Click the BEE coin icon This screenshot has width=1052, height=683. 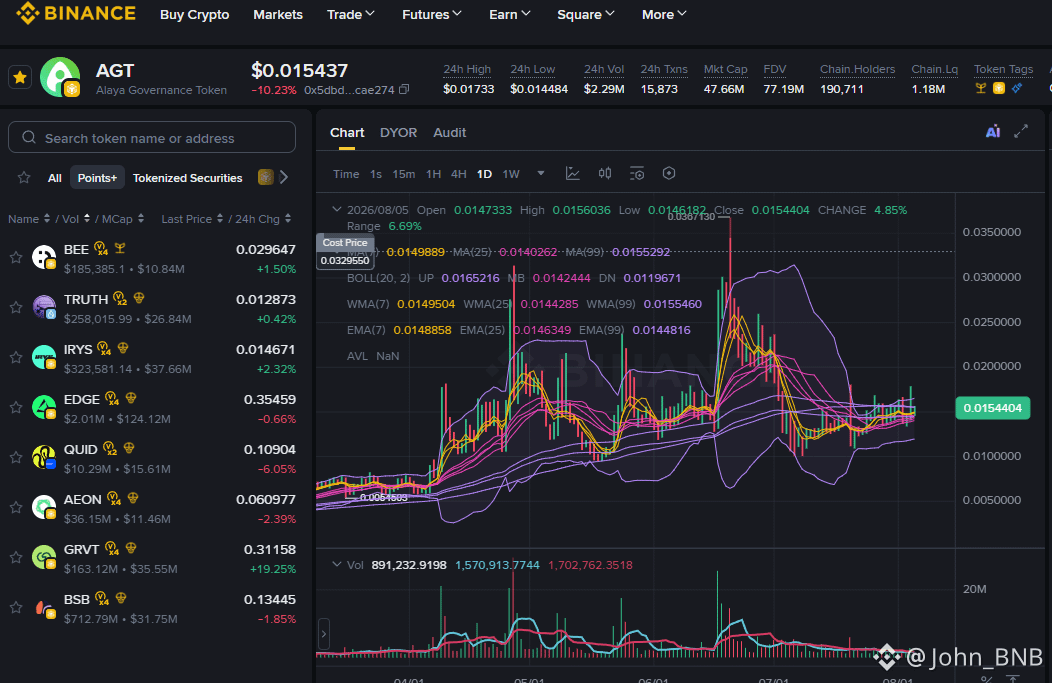44,257
